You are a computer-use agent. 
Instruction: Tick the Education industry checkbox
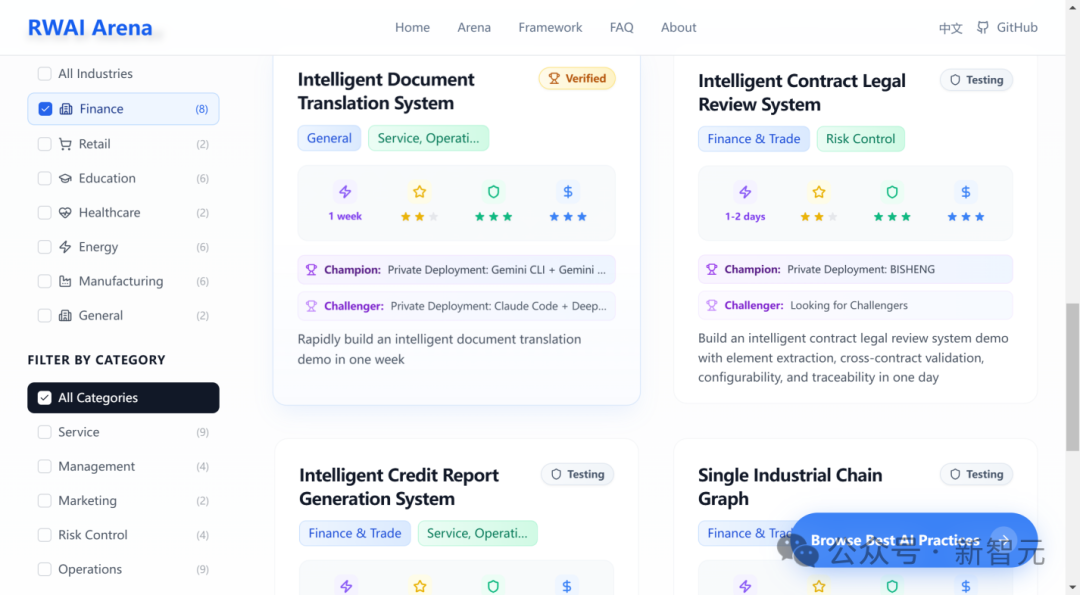click(45, 178)
